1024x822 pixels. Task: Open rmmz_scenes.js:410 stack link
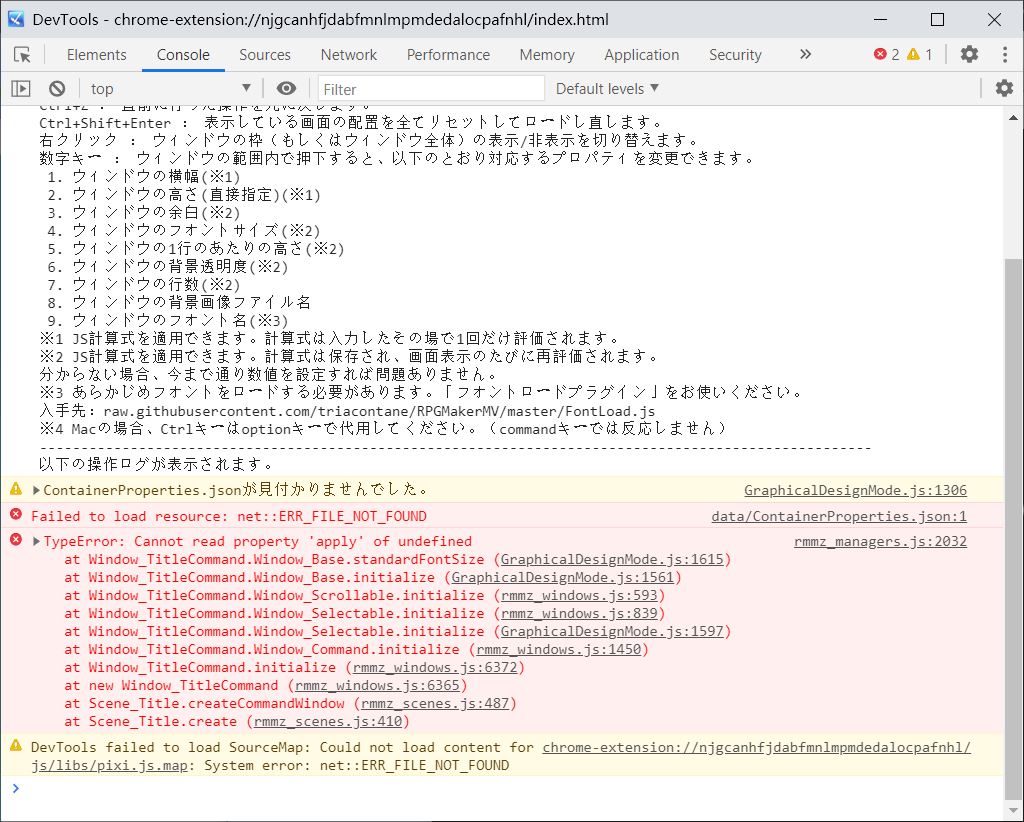[x=328, y=721]
